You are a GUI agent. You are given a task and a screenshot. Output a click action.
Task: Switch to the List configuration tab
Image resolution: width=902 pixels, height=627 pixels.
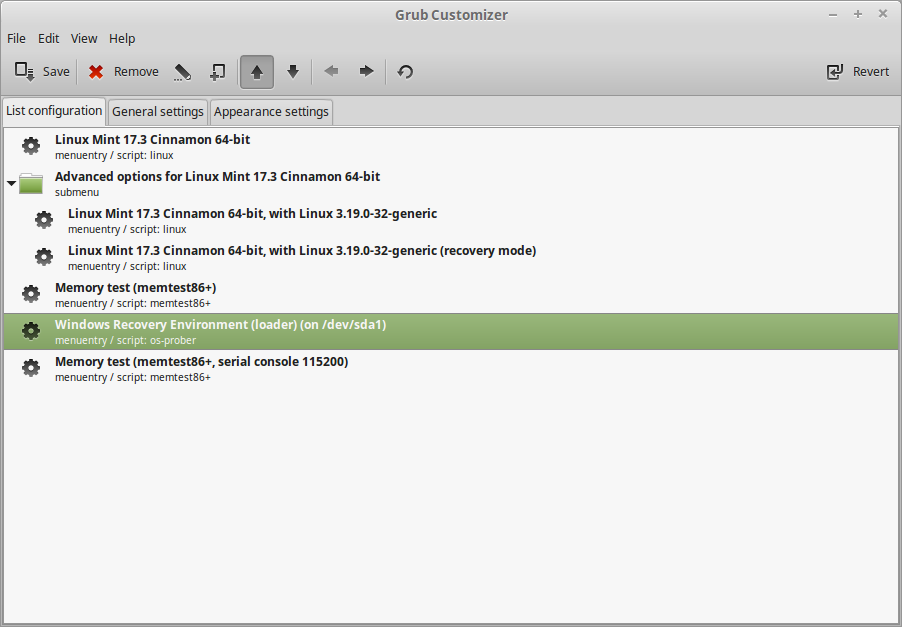click(x=54, y=110)
